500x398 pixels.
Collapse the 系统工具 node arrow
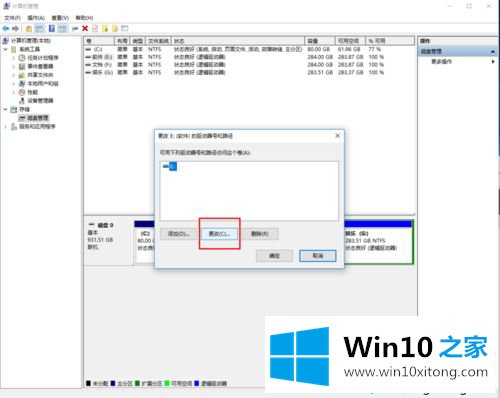6,49
